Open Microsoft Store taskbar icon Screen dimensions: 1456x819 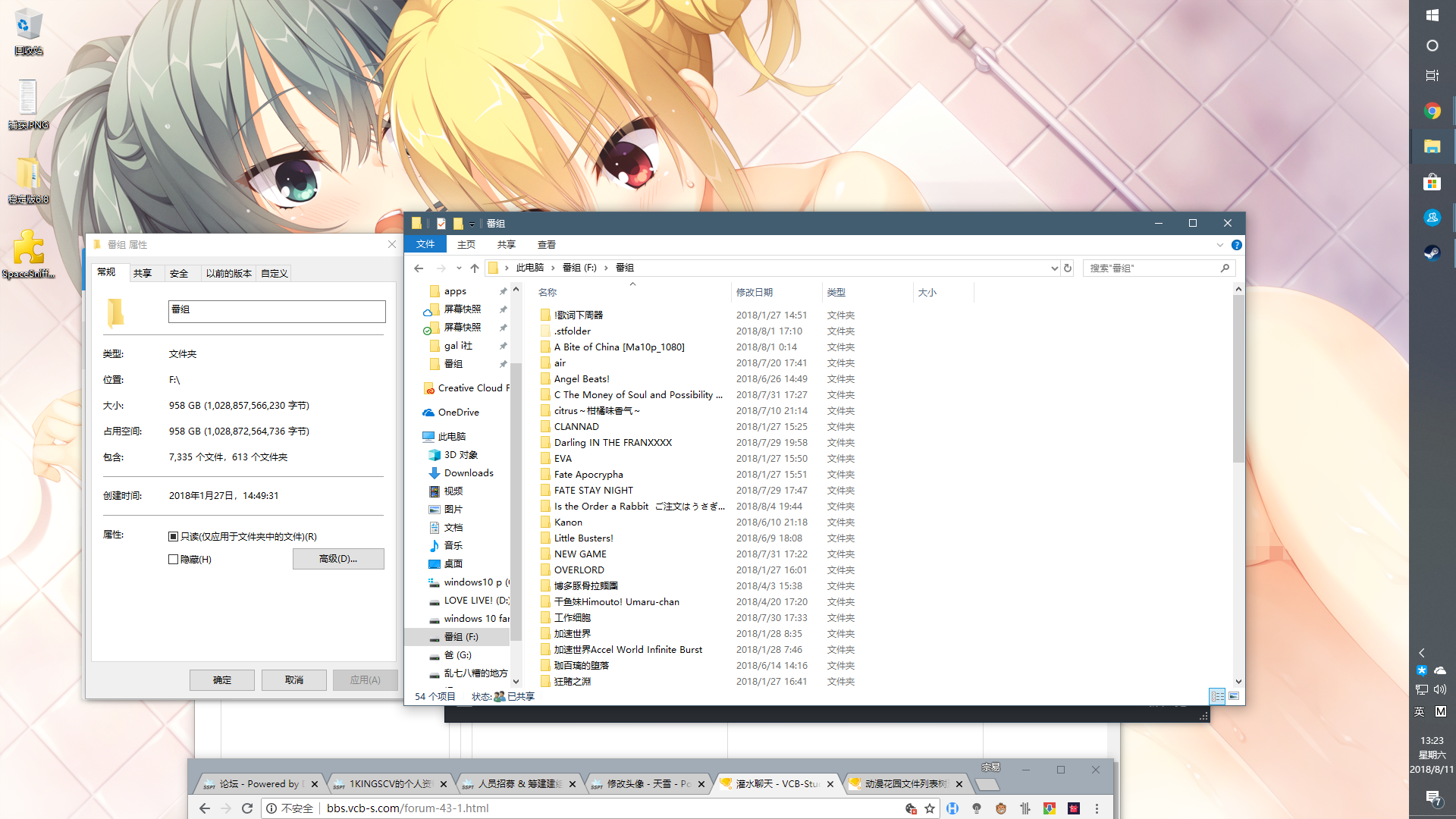(1432, 182)
